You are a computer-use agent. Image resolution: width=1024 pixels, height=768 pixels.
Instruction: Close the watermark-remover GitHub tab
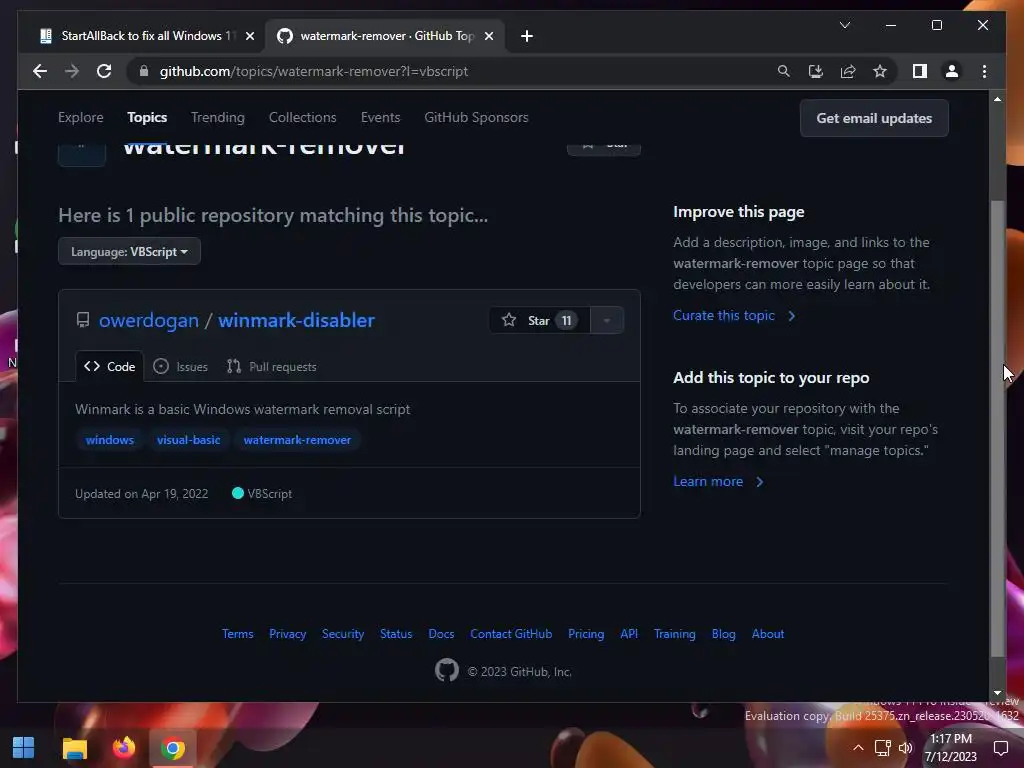(x=488, y=36)
